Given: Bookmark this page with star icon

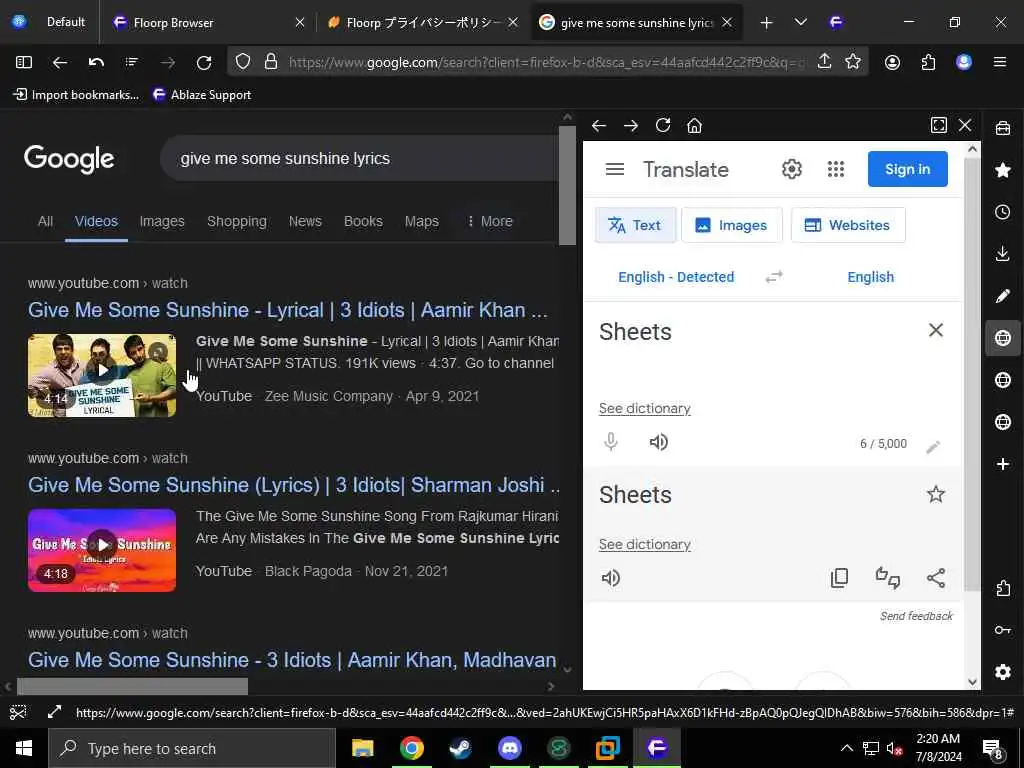Looking at the screenshot, I should 853,62.
